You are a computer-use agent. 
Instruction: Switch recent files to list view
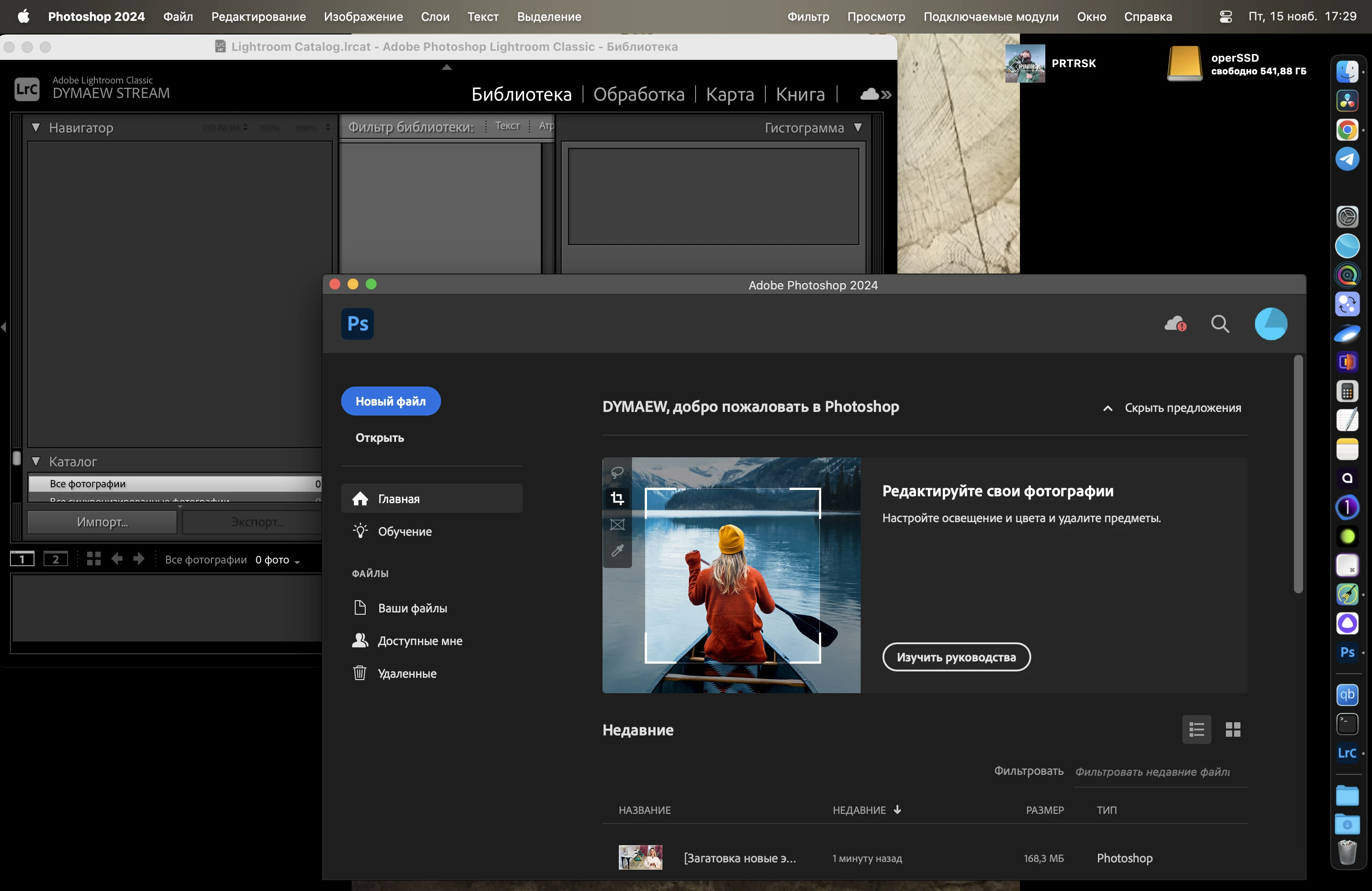click(x=1196, y=729)
